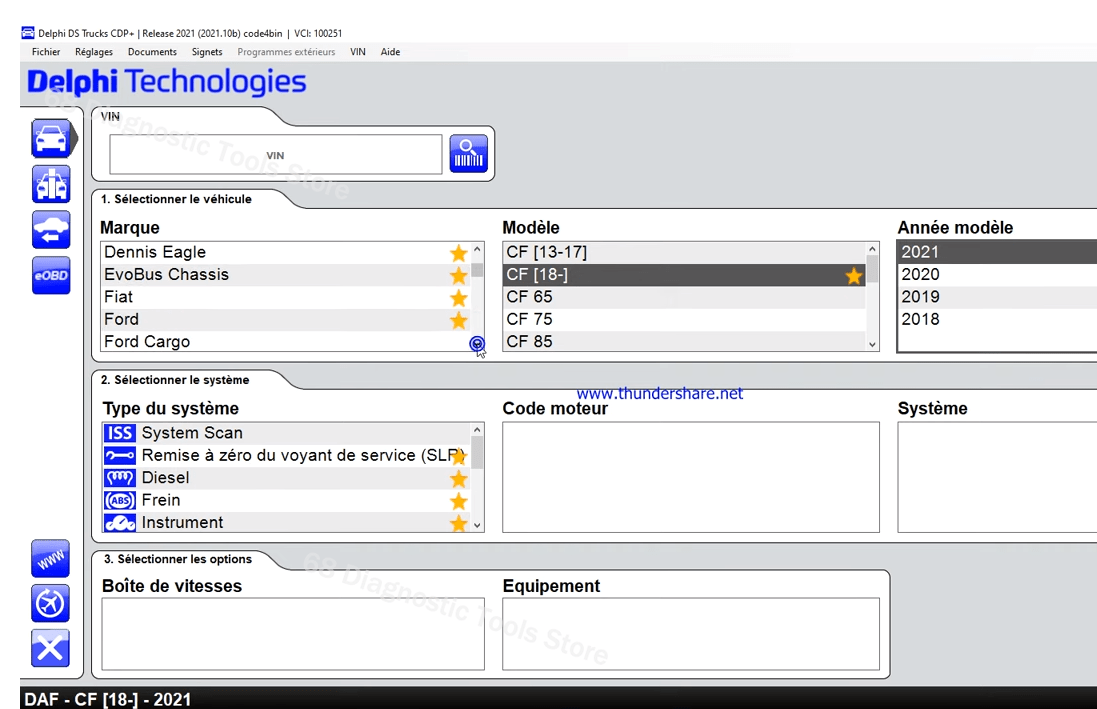Image resolution: width=1097 pixels, height=709 pixels.
Task: Toggle favorite star for Diesel system
Action: coord(458,479)
